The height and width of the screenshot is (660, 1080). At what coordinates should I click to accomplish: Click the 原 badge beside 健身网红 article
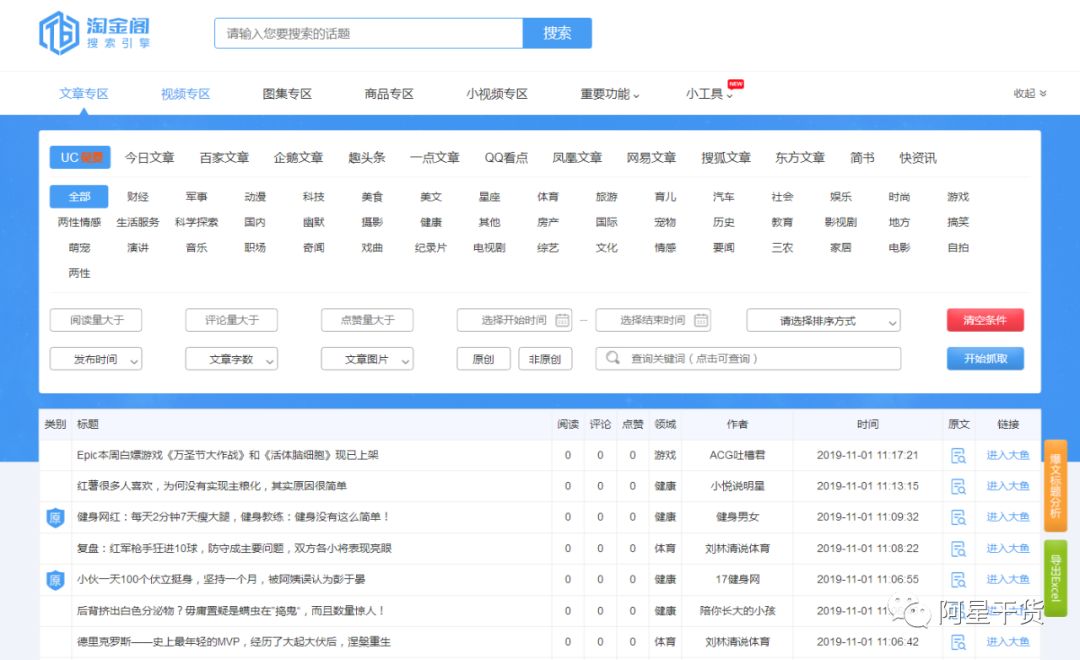coord(55,517)
